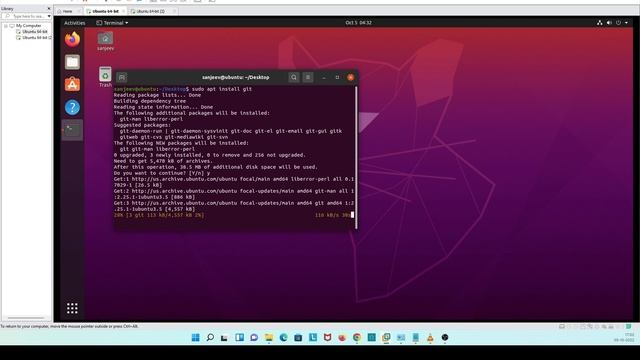This screenshot has height=360, width=640.
Task: Close the terminal window
Action: [351, 77]
